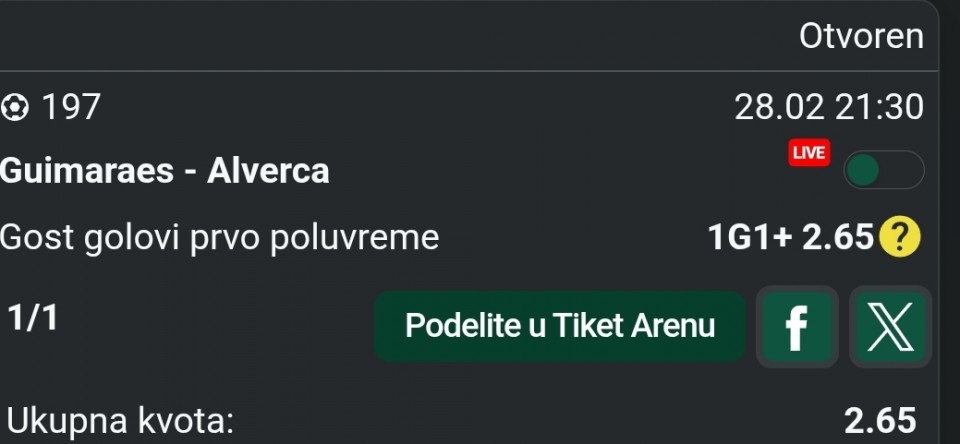Screen dimensions: 960x444
Task: Share ticket on Facebook
Action: (x=796, y=327)
